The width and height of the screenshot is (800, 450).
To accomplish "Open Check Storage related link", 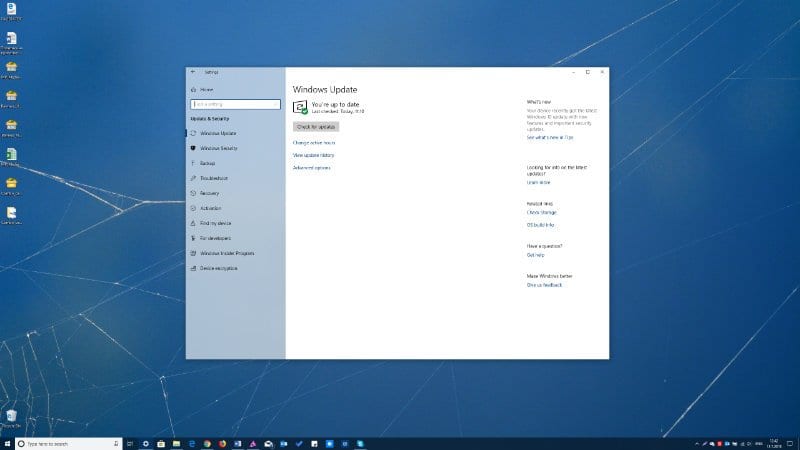I will point(541,212).
